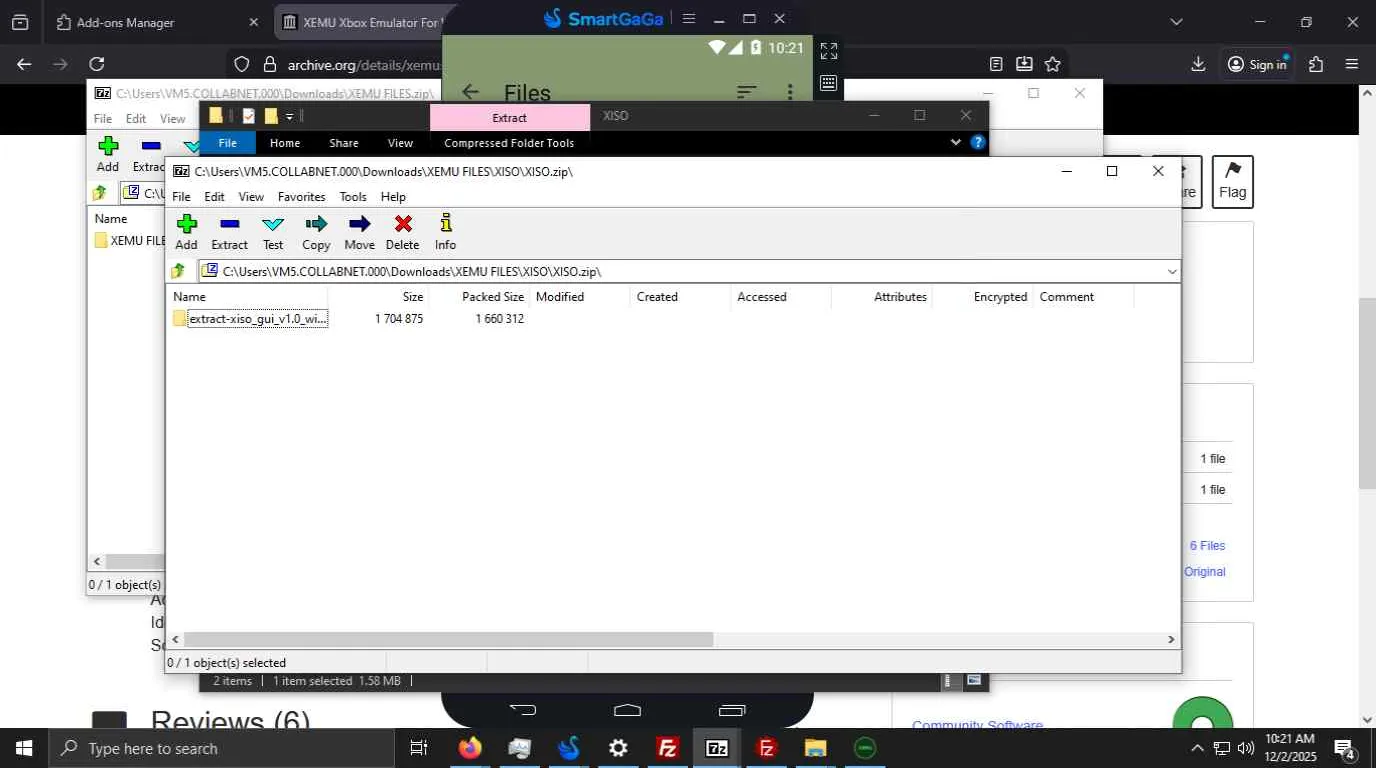Sort by the Name column in XISO.zip
Viewport: 1376px width, 768px height.
[x=248, y=297]
